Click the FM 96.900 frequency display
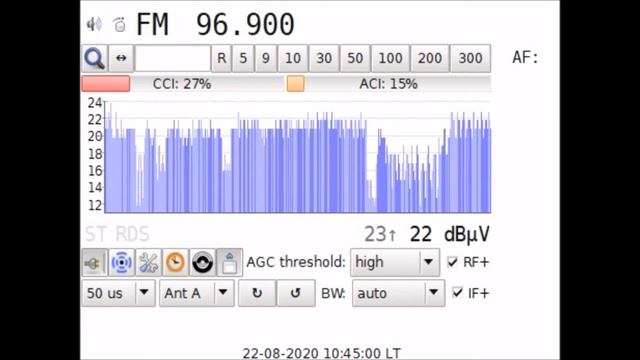The image size is (640, 360). 215,24
